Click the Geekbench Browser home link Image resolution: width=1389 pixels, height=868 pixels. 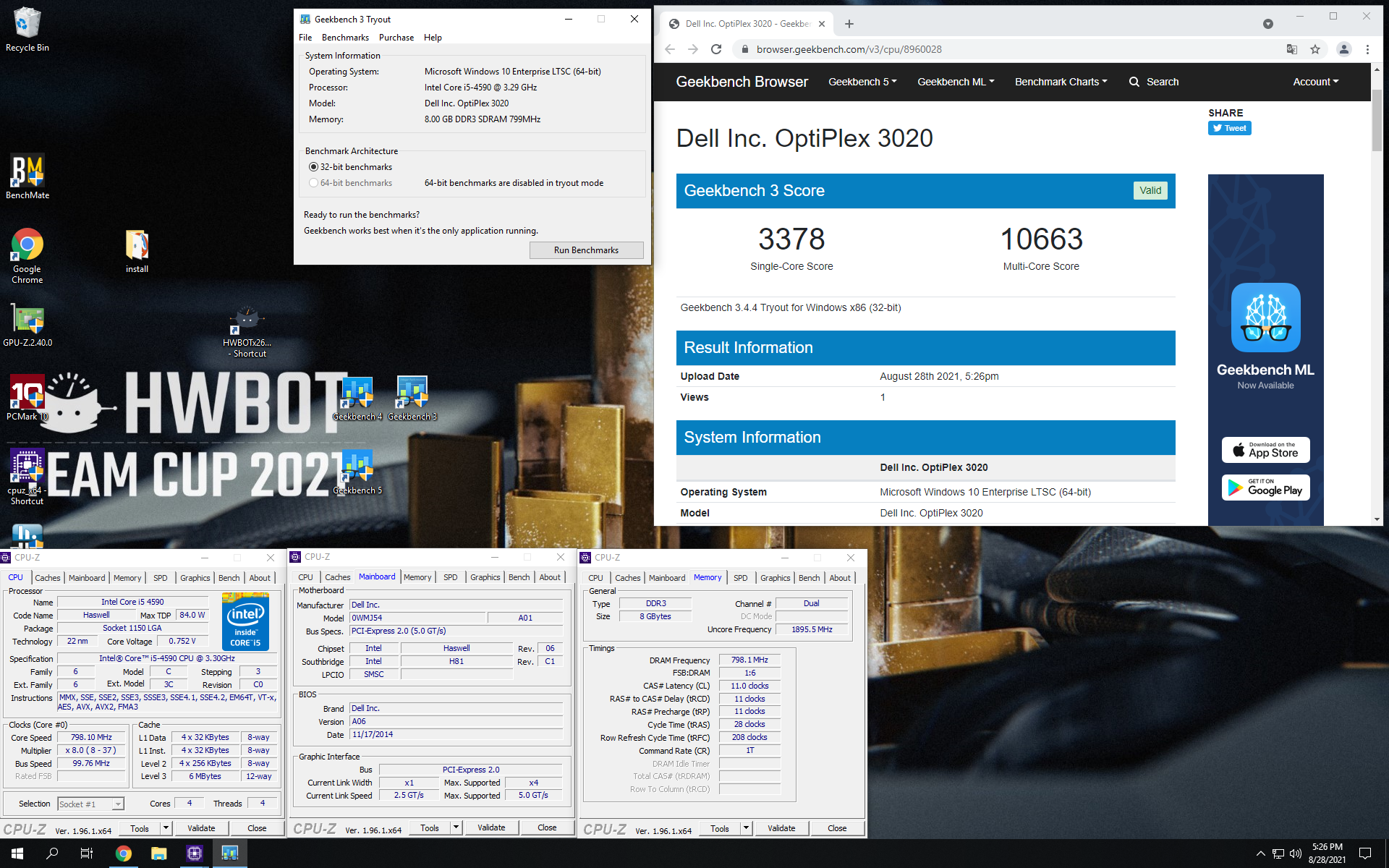[x=742, y=82]
